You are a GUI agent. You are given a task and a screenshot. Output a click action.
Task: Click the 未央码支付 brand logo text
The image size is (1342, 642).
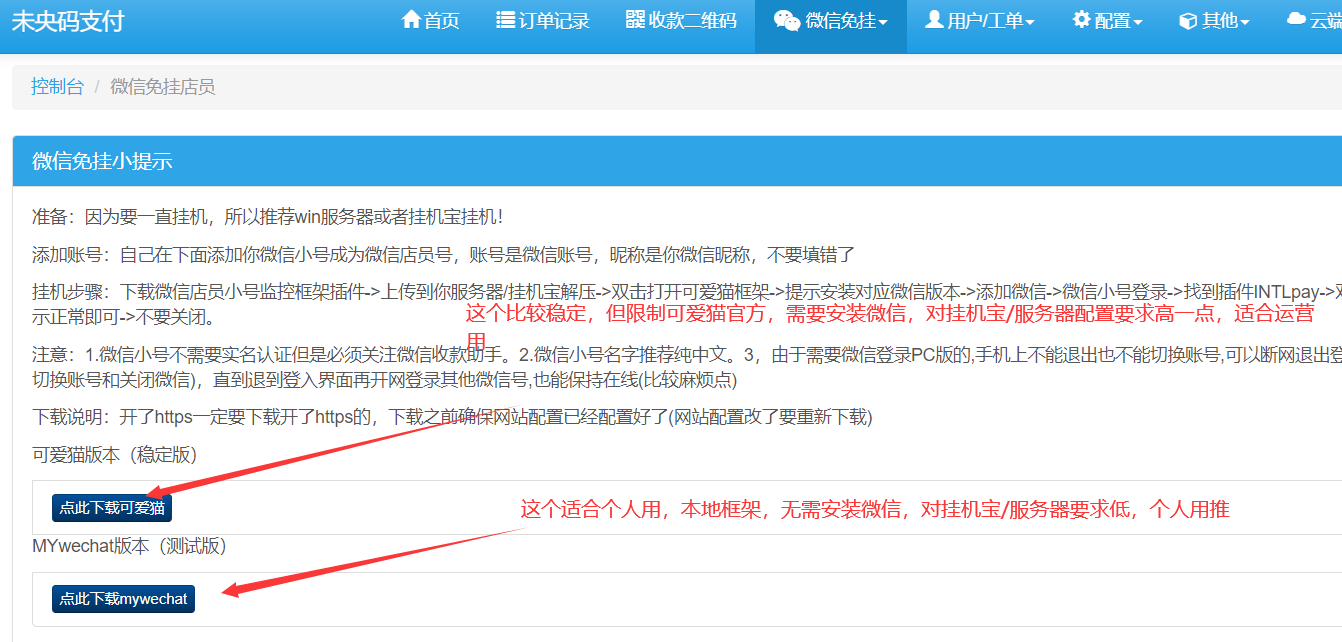(x=68, y=21)
